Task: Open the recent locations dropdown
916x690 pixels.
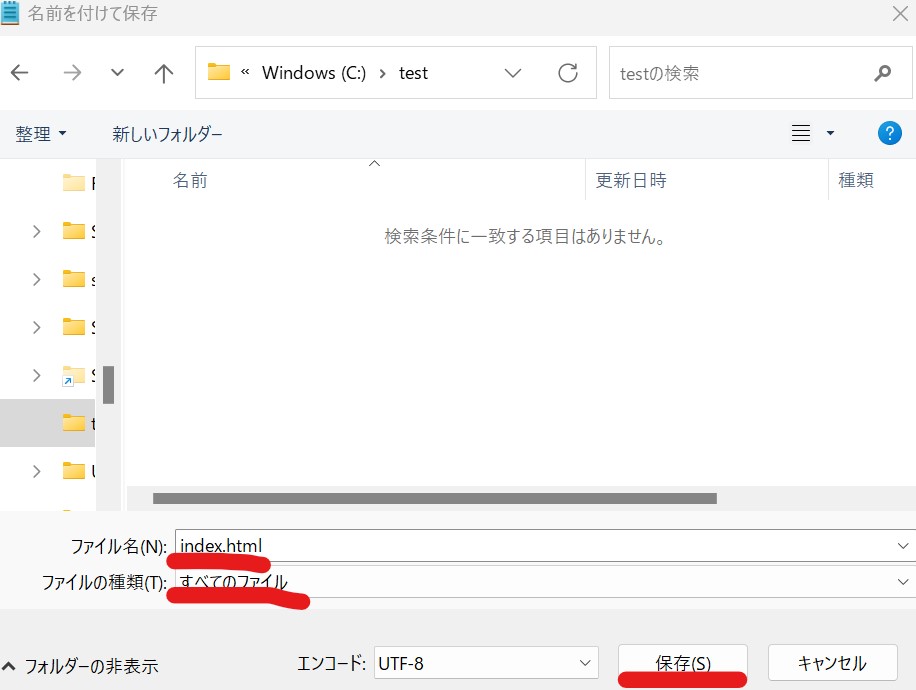Action: tap(118, 73)
